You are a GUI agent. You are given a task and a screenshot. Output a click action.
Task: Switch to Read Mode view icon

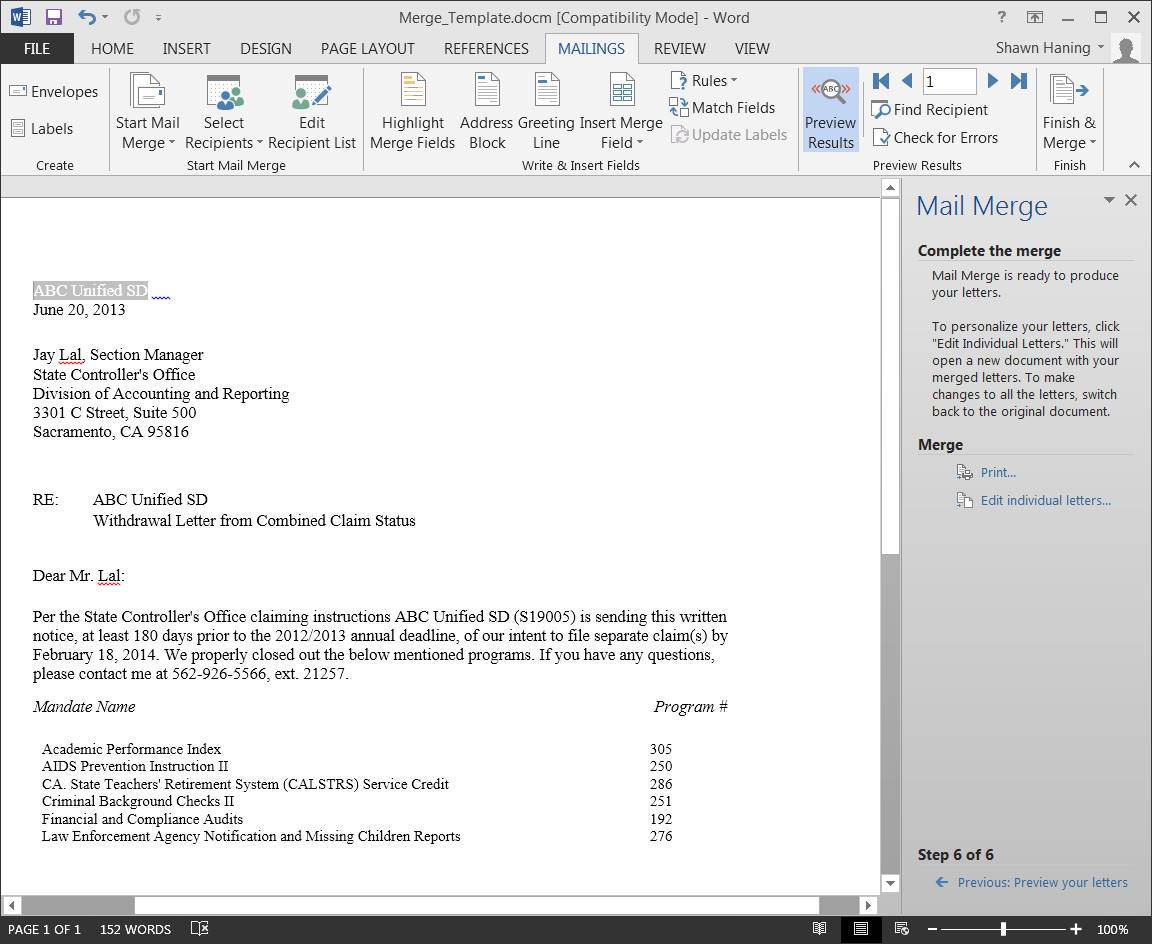[x=820, y=929]
